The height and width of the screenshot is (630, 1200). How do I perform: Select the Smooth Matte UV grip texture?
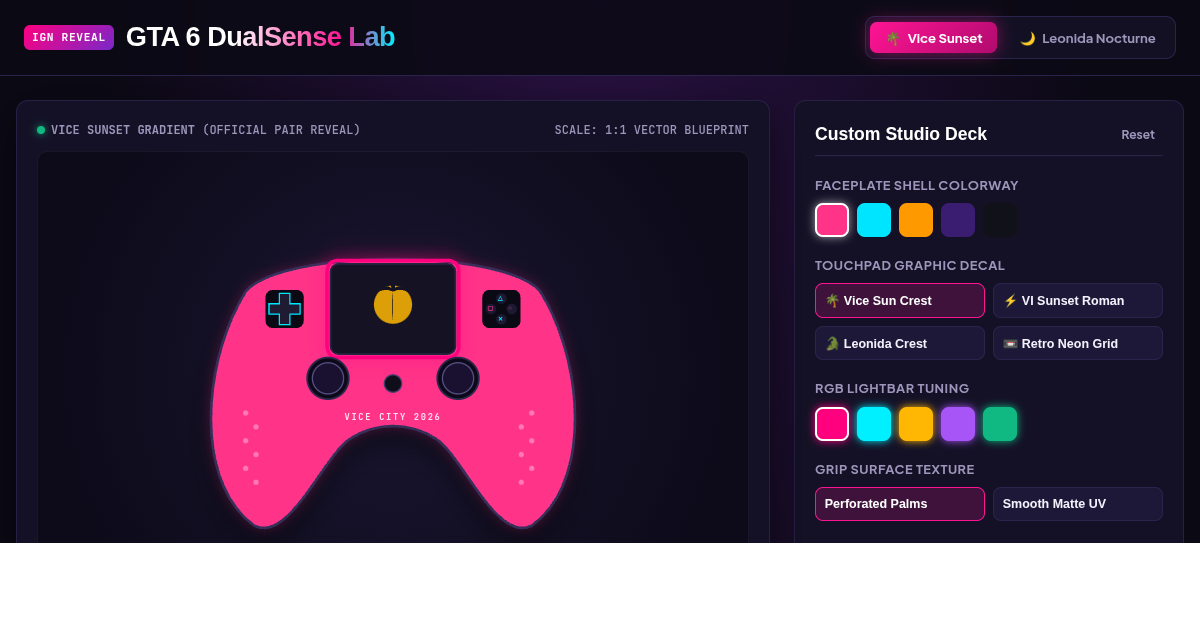point(1078,504)
